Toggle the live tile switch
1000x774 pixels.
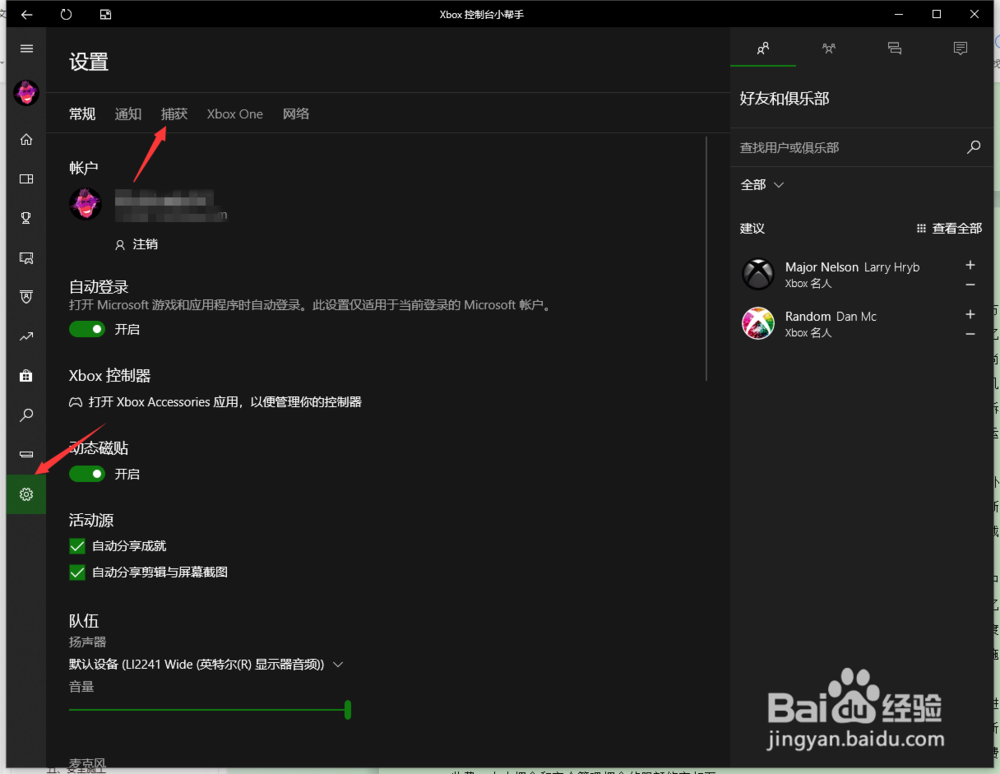click(87, 474)
